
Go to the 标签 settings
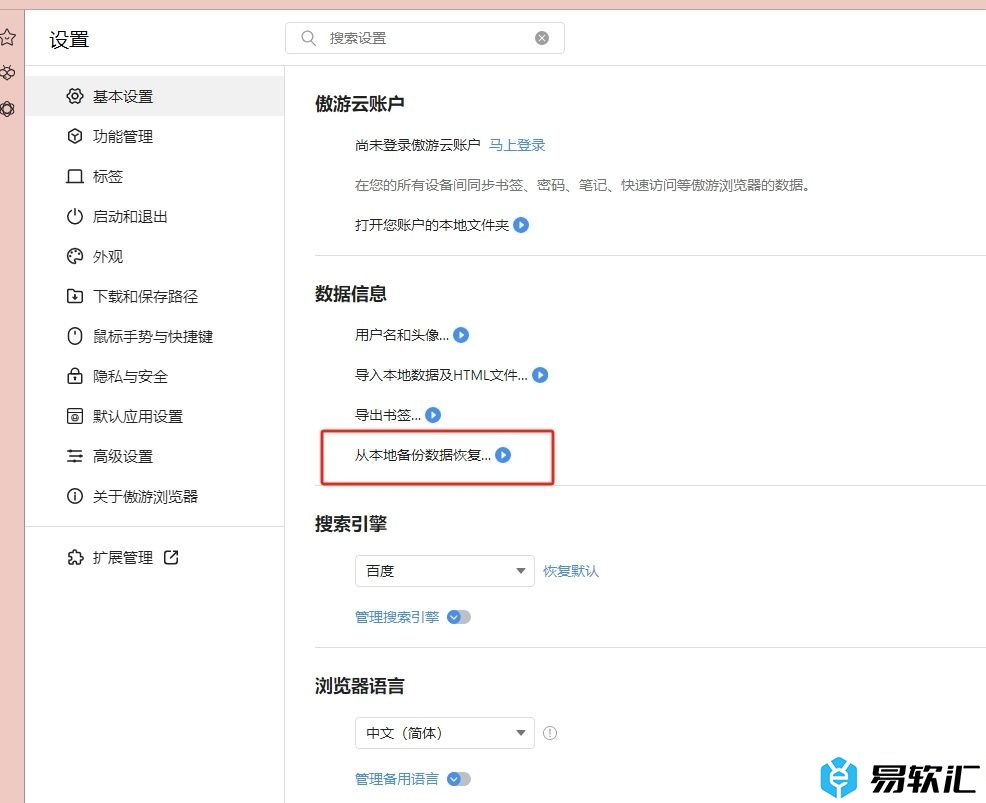tap(155, 177)
